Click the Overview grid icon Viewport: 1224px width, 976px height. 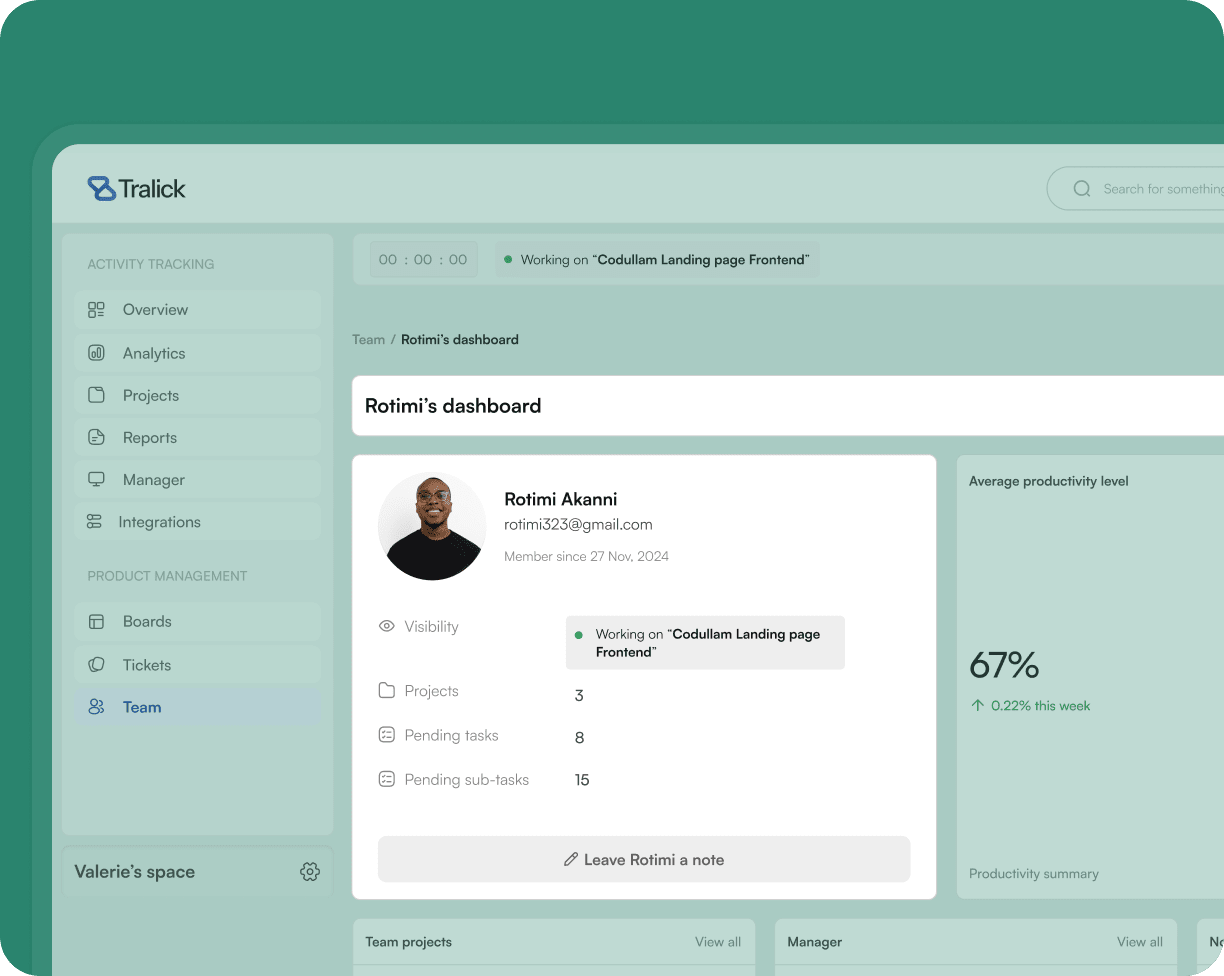tap(96, 310)
